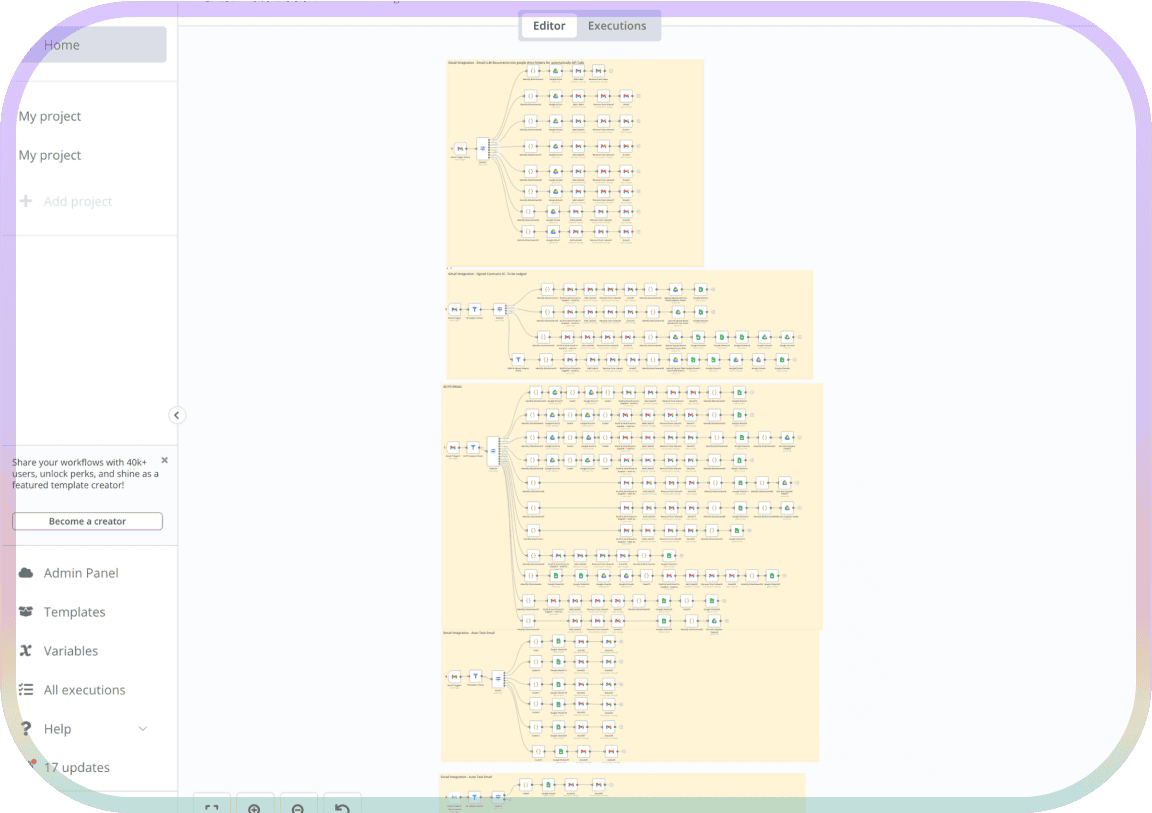This screenshot has height=813, width=1152.
Task: Click the Variables icon in sidebar
Action: point(26,651)
